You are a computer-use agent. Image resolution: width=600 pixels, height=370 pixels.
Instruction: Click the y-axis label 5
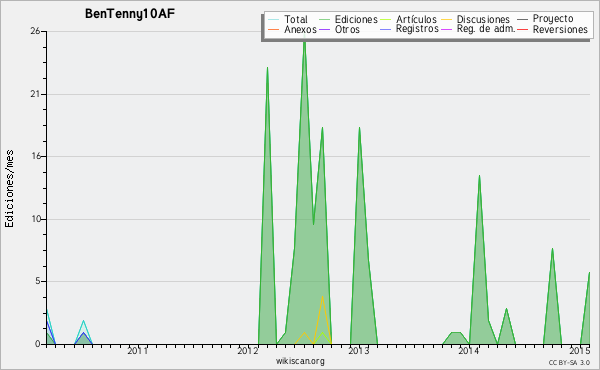pos(38,281)
